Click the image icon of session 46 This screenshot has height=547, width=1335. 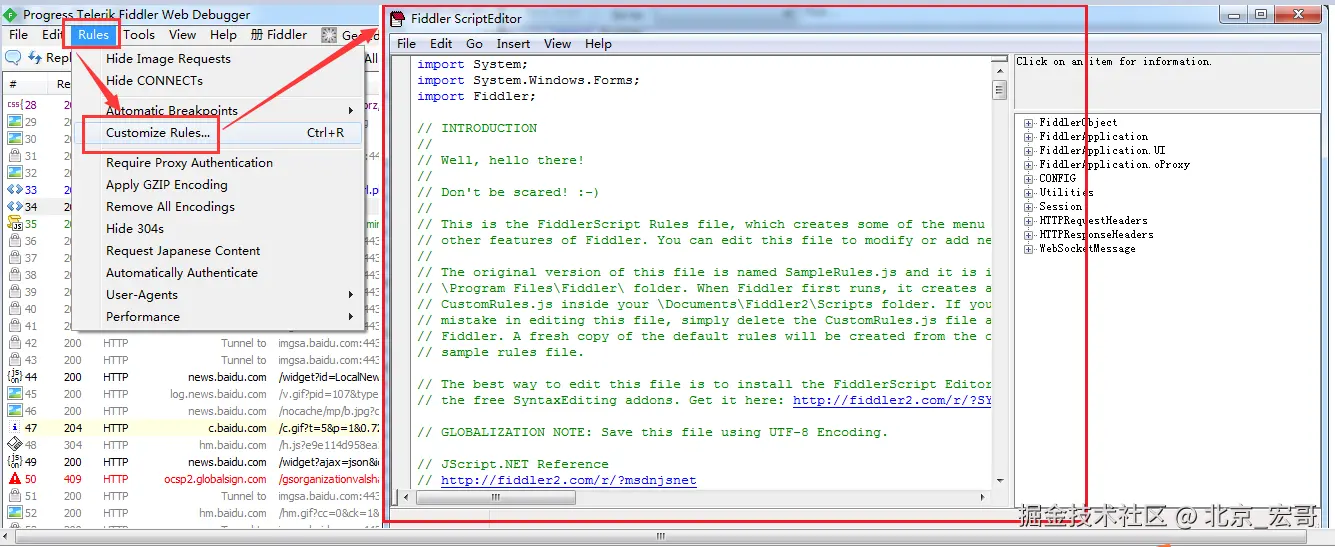coord(15,411)
